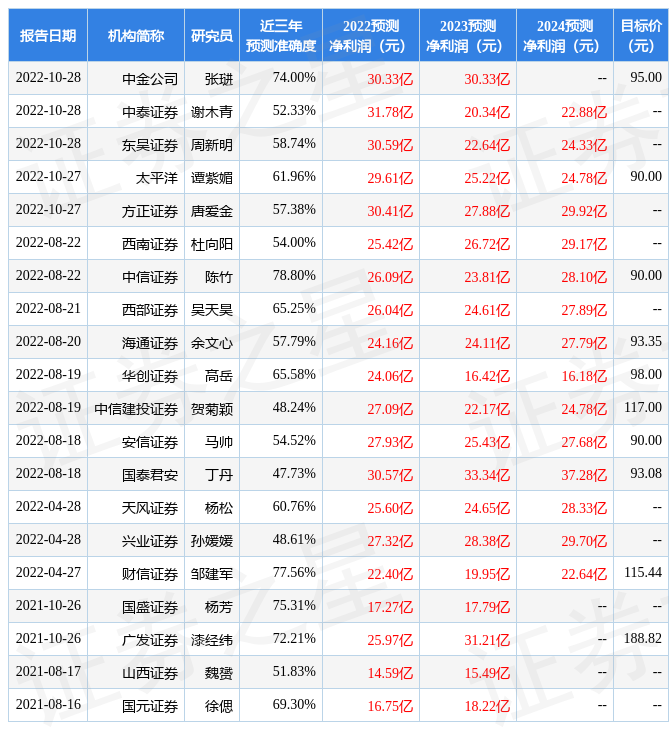669x730 pixels.
Task: Select analyst 孙媛媛
Action: (x=212, y=541)
